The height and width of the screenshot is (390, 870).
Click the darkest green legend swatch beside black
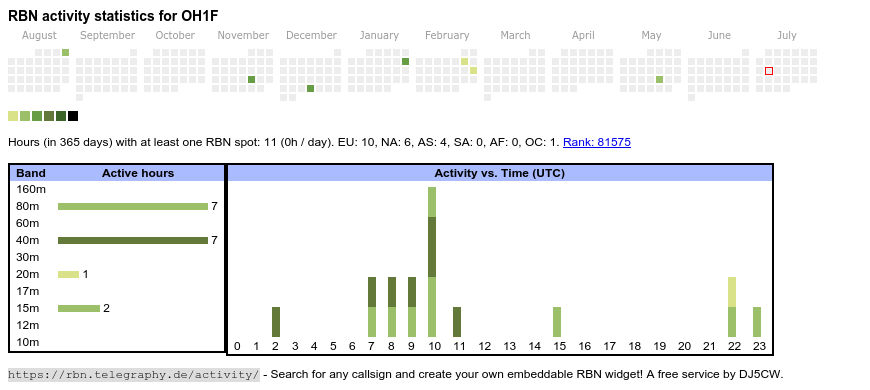click(x=61, y=116)
